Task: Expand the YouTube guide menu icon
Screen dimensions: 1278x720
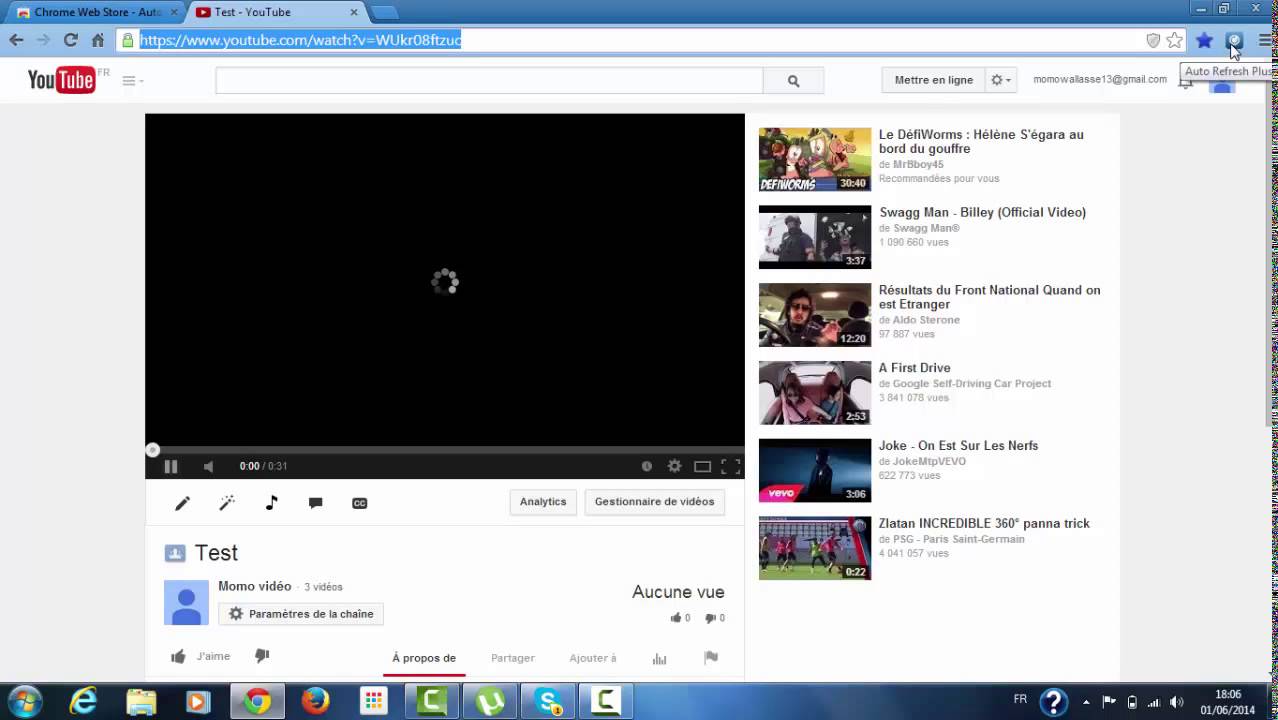Action: pos(132,80)
